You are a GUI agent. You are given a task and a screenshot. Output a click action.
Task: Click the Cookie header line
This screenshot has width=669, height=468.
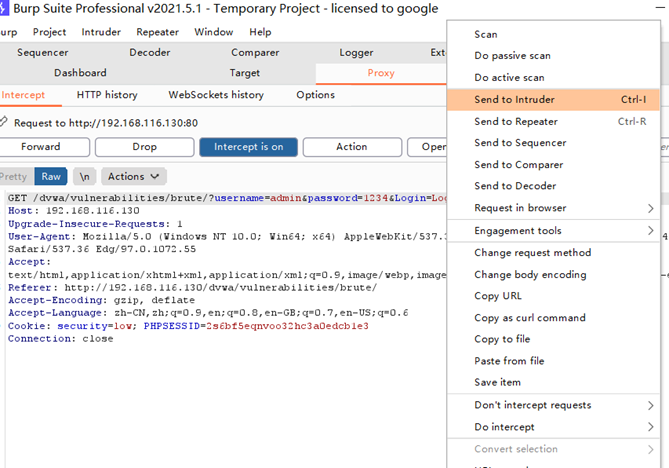(x=188, y=326)
